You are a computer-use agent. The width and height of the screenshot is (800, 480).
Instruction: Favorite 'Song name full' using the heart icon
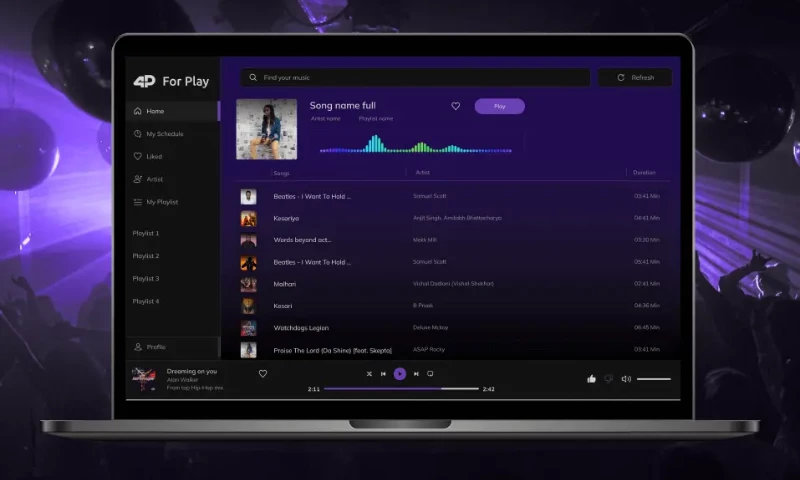456,106
